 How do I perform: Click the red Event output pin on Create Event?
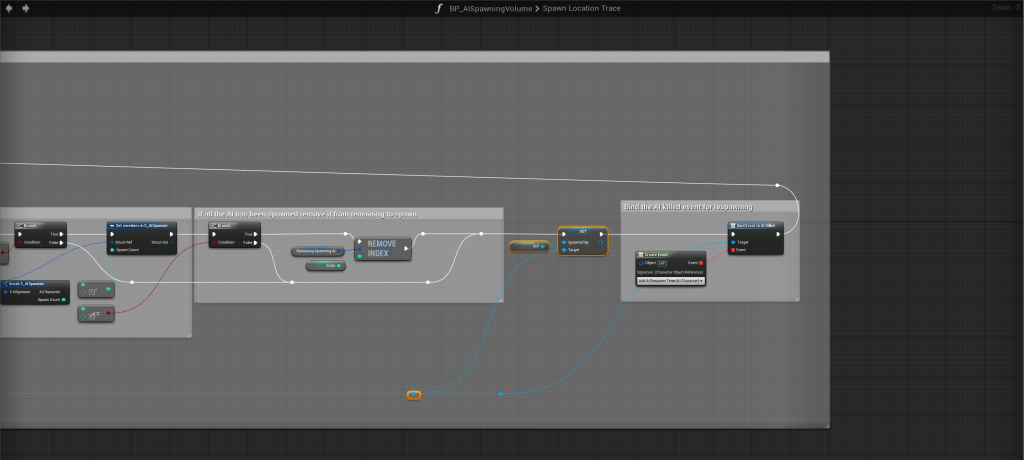pos(699,263)
